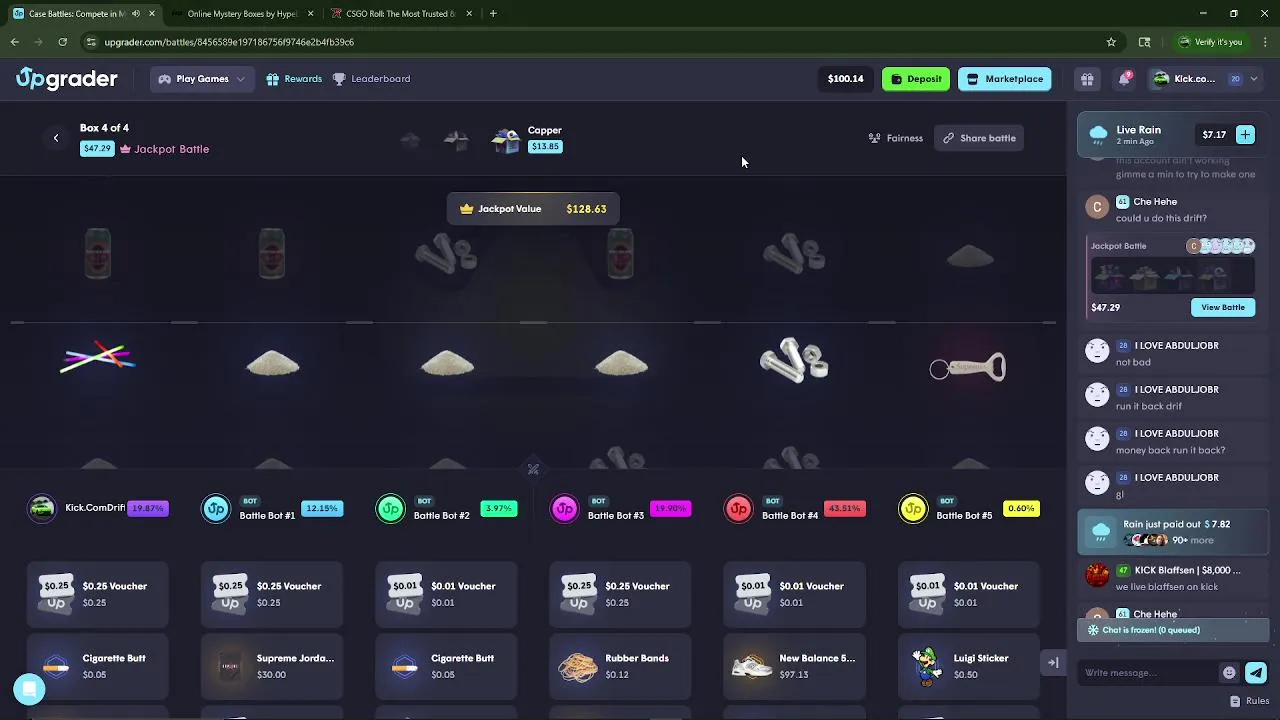1280x720 pixels.
Task: Open the support chat bubble
Action: click(29, 689)
